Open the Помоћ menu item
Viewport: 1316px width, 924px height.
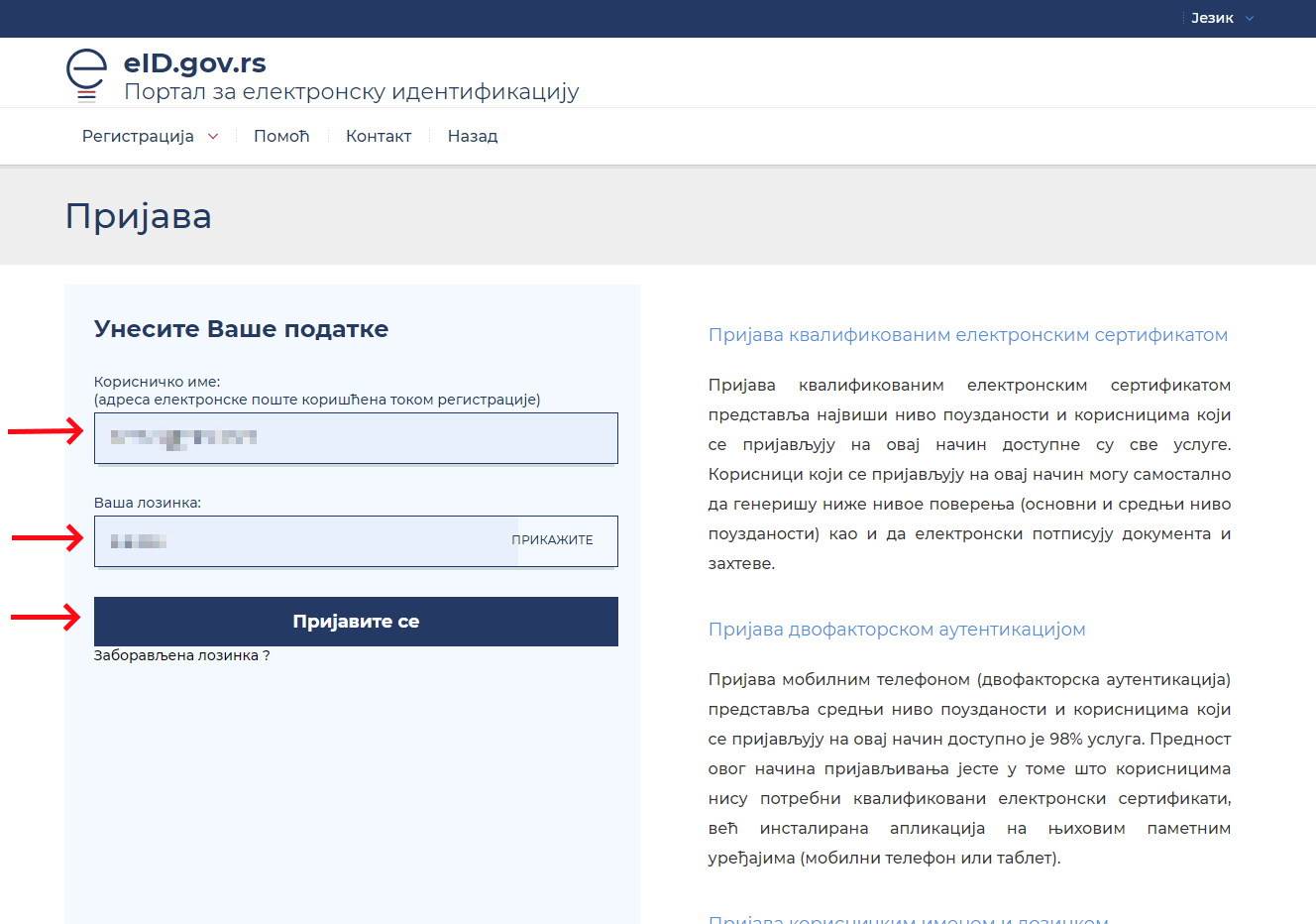pyautogui.click(x=280, y=136)
